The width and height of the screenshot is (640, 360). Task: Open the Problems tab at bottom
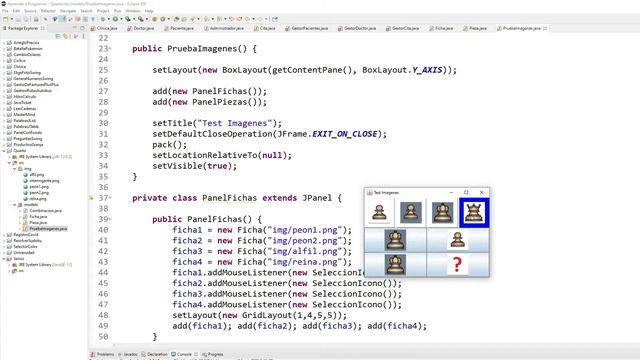102,354
